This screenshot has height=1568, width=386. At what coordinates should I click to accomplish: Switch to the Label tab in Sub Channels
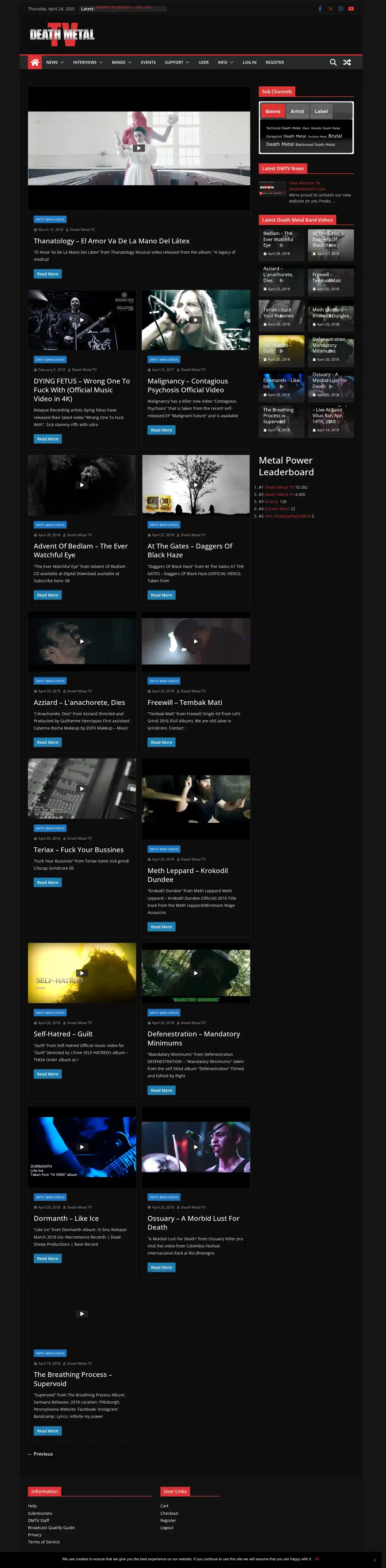point(321,112)
